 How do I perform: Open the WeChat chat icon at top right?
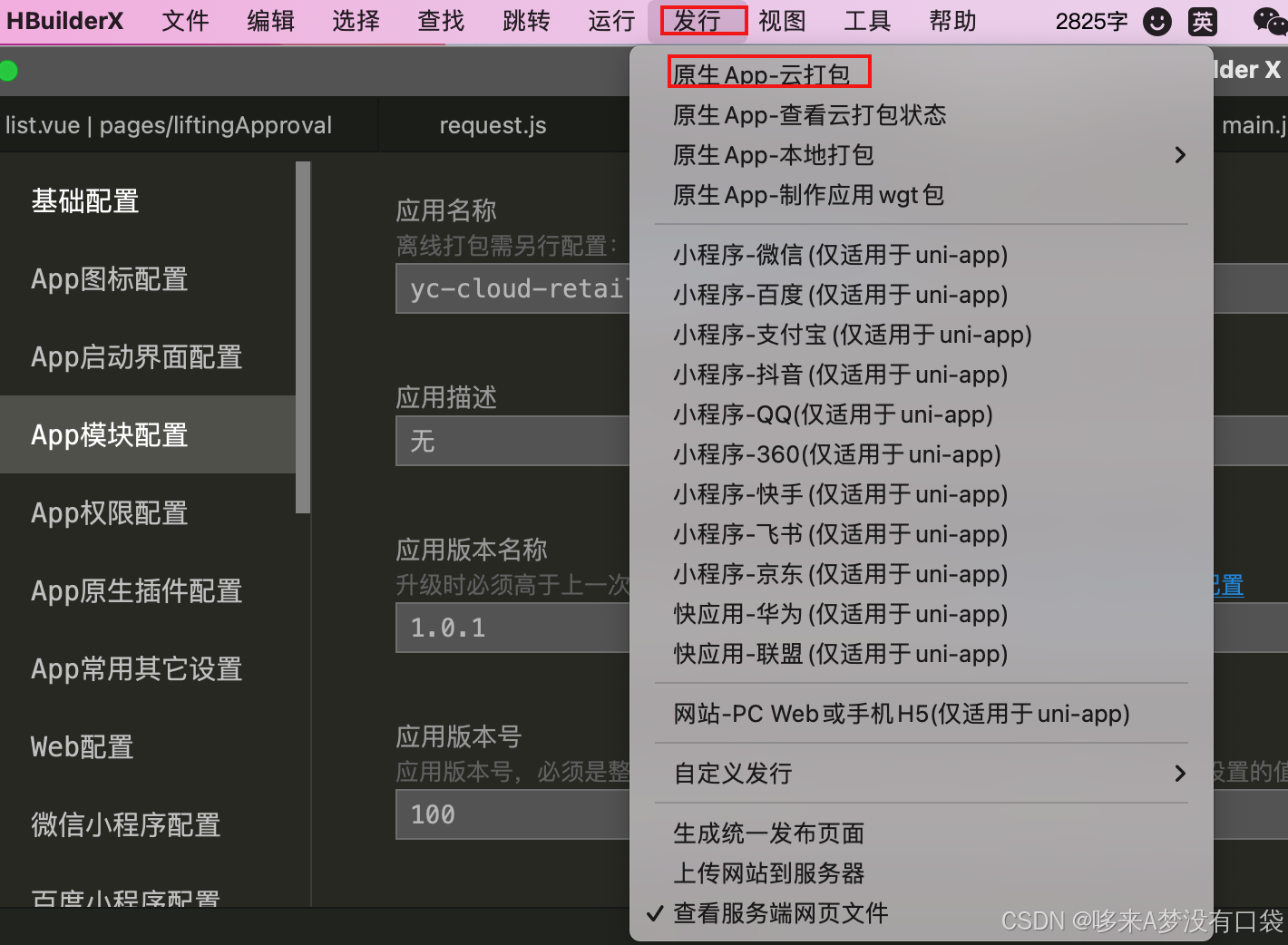pos(1269,21)
